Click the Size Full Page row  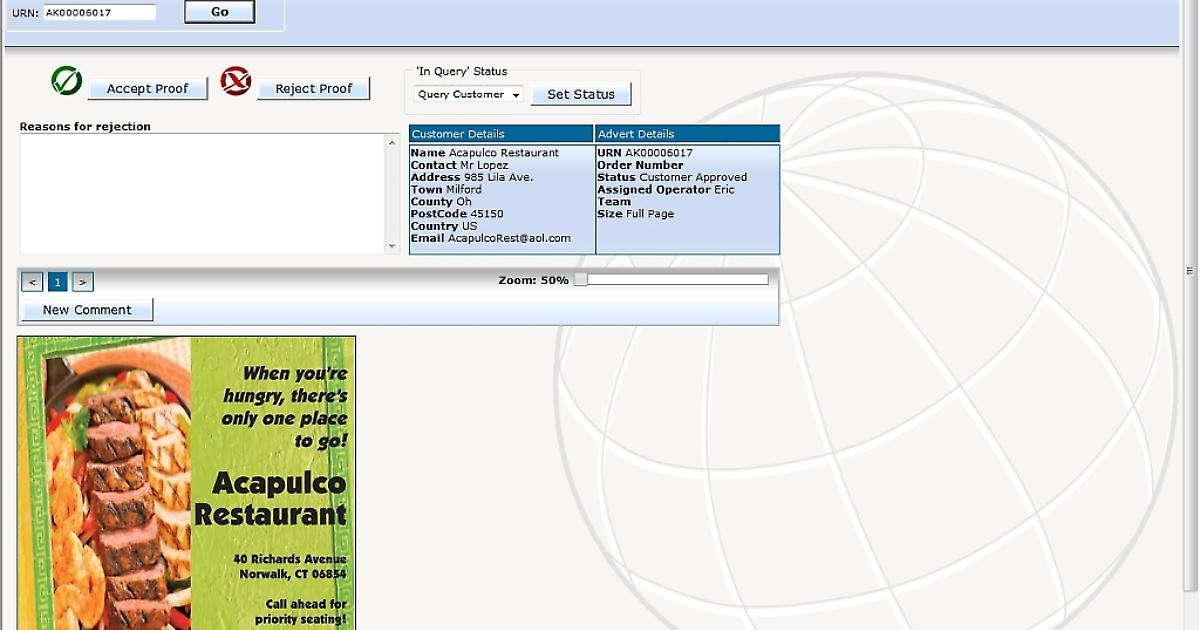(x=636, y=214)
